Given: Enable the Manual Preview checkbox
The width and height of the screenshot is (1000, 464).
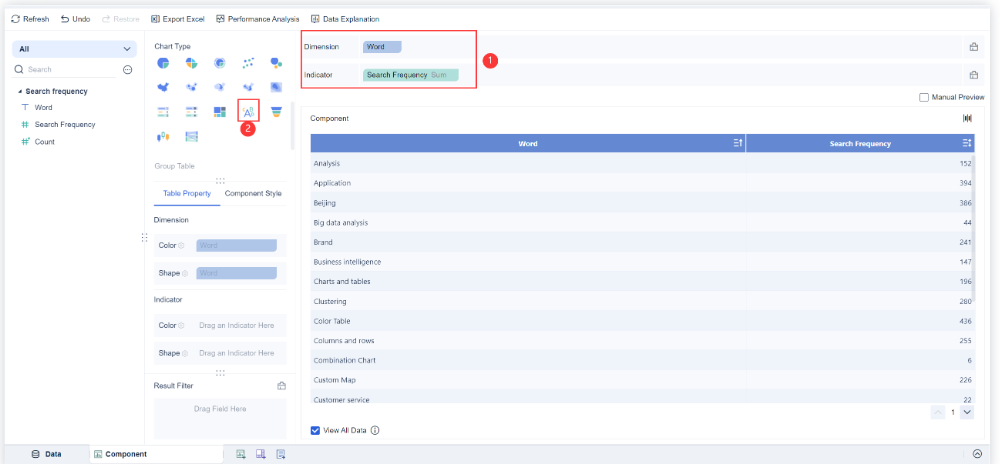Looking at the screenshot, I should (x=923, y=97).
